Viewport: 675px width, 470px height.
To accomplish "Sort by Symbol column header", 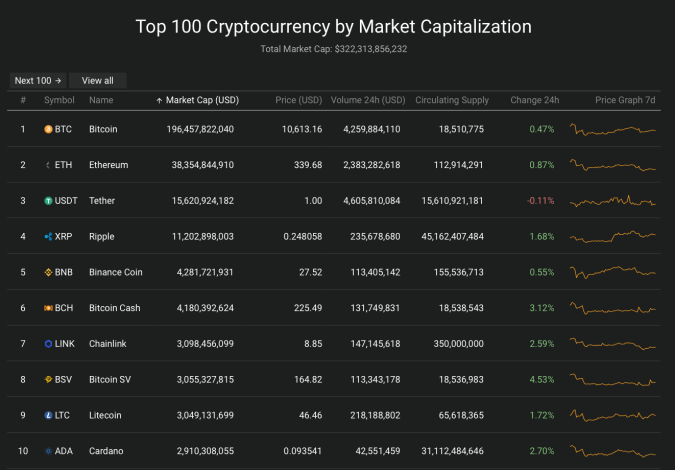I will coord(59,100).
